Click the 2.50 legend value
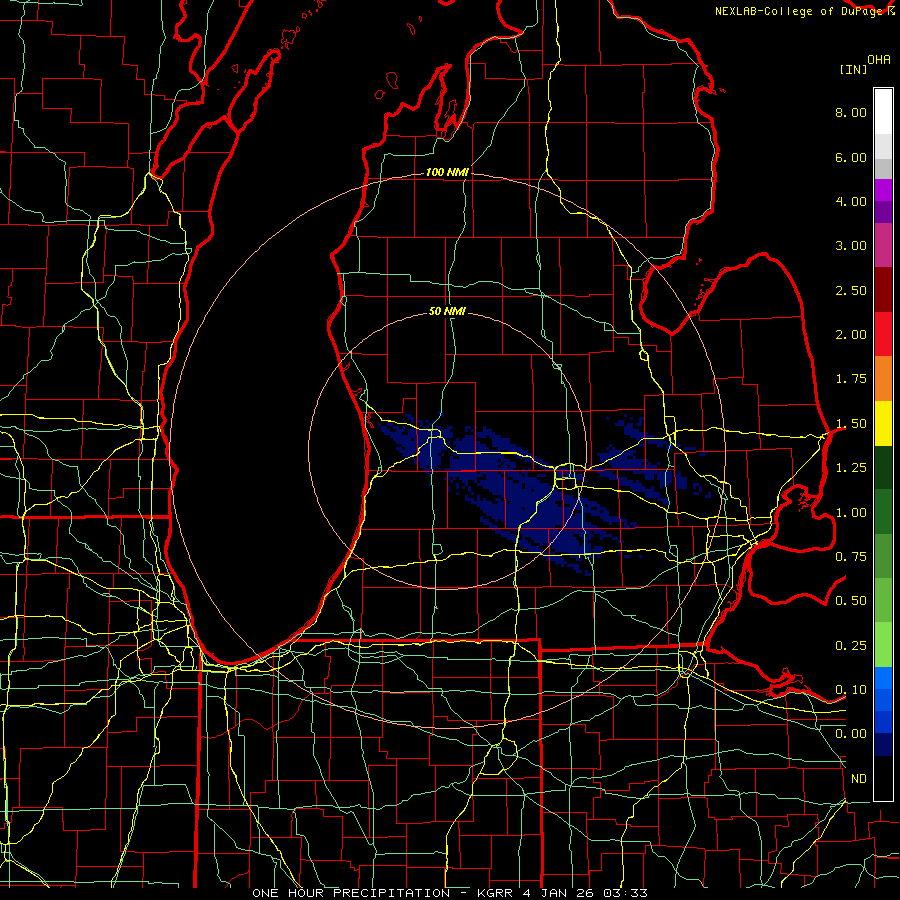The width and height of the screenshot is (900, 900). coord(851,290)
